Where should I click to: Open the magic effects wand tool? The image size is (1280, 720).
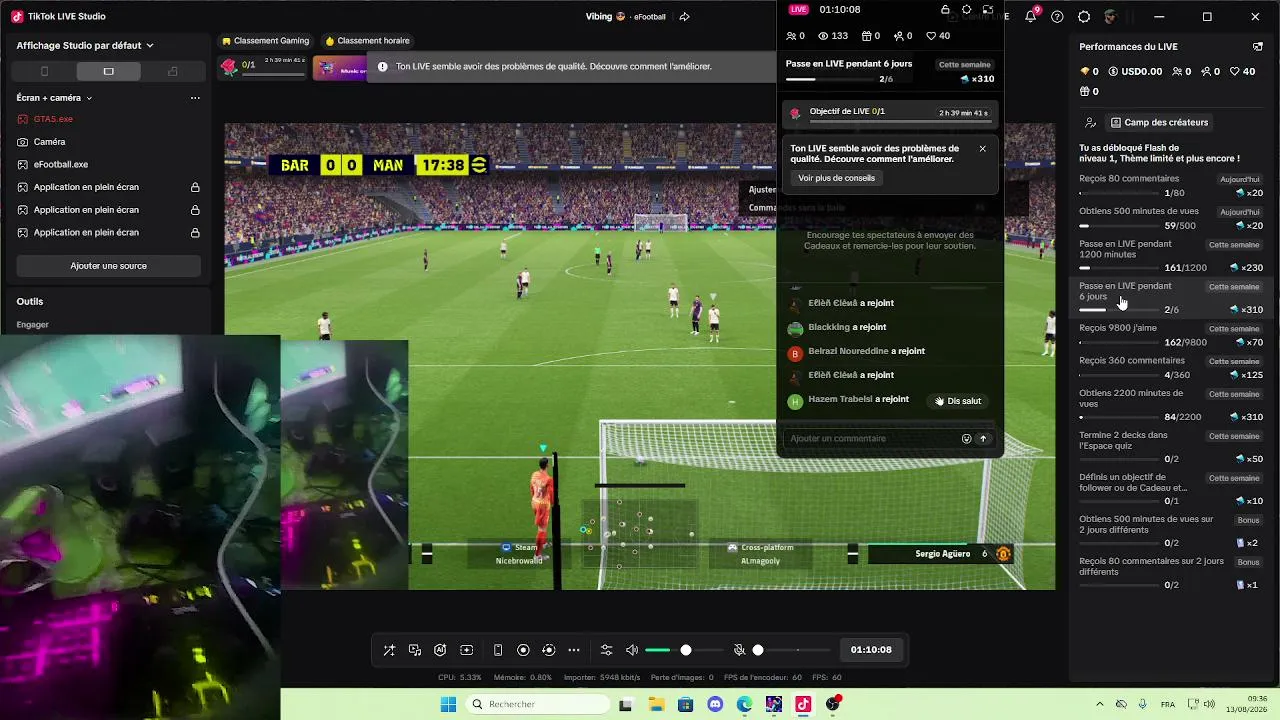point(389,650)
